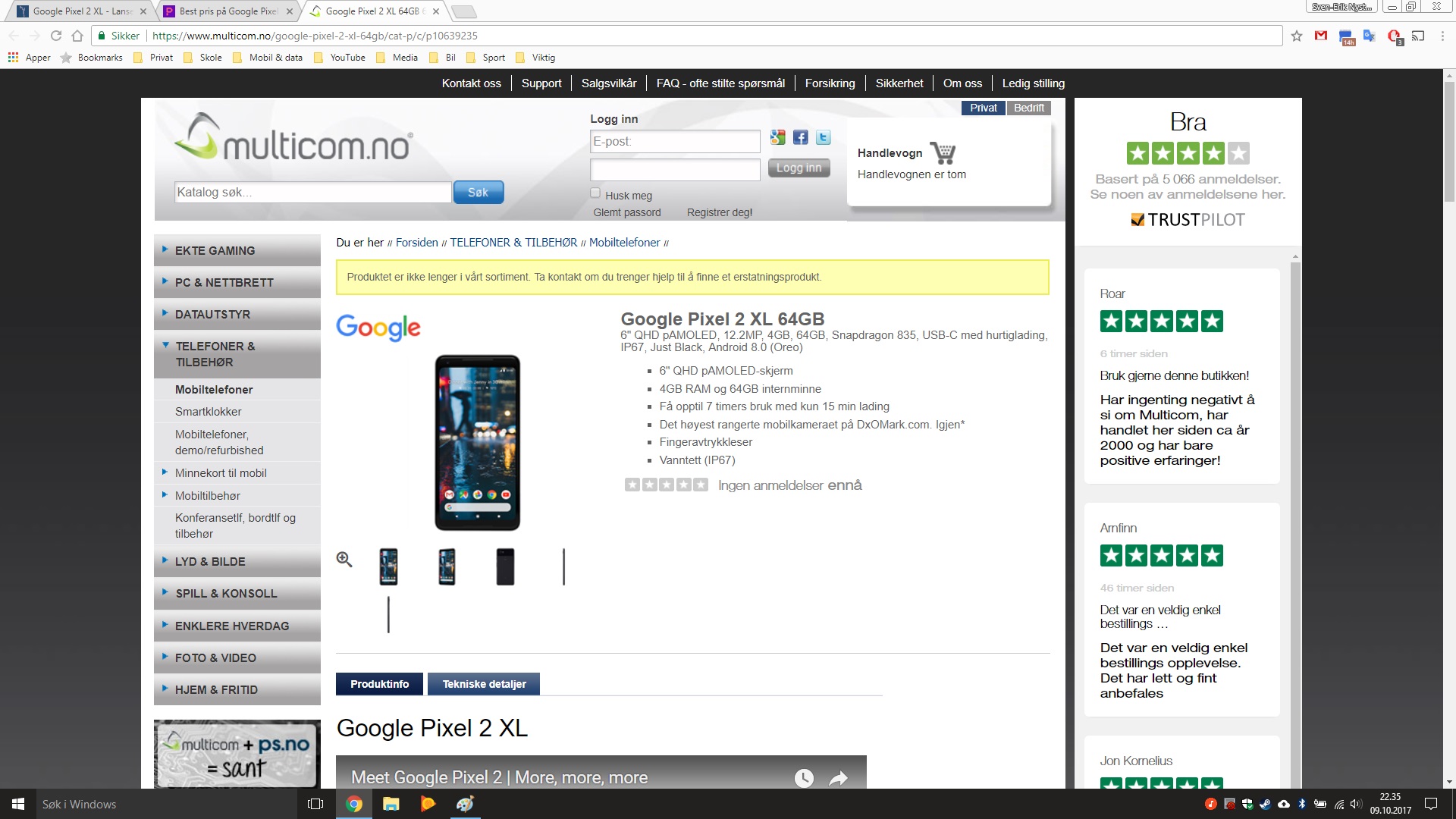
Task: Open Kontakt oss menu item
Action: [x=472, y=83]
